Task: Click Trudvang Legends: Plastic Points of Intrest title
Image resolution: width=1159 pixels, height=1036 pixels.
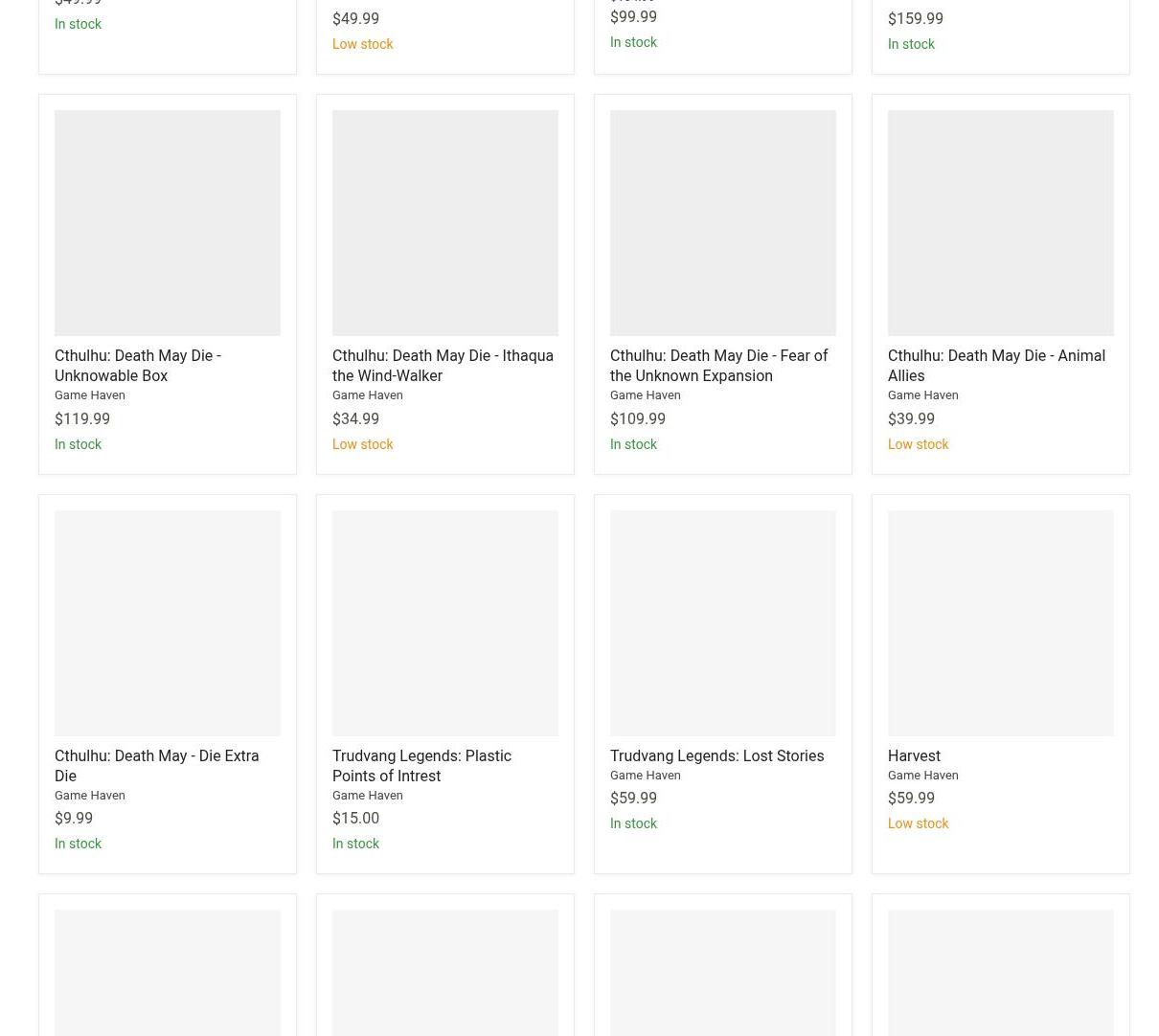Action: pyautogui.click(x=421, y=766)
